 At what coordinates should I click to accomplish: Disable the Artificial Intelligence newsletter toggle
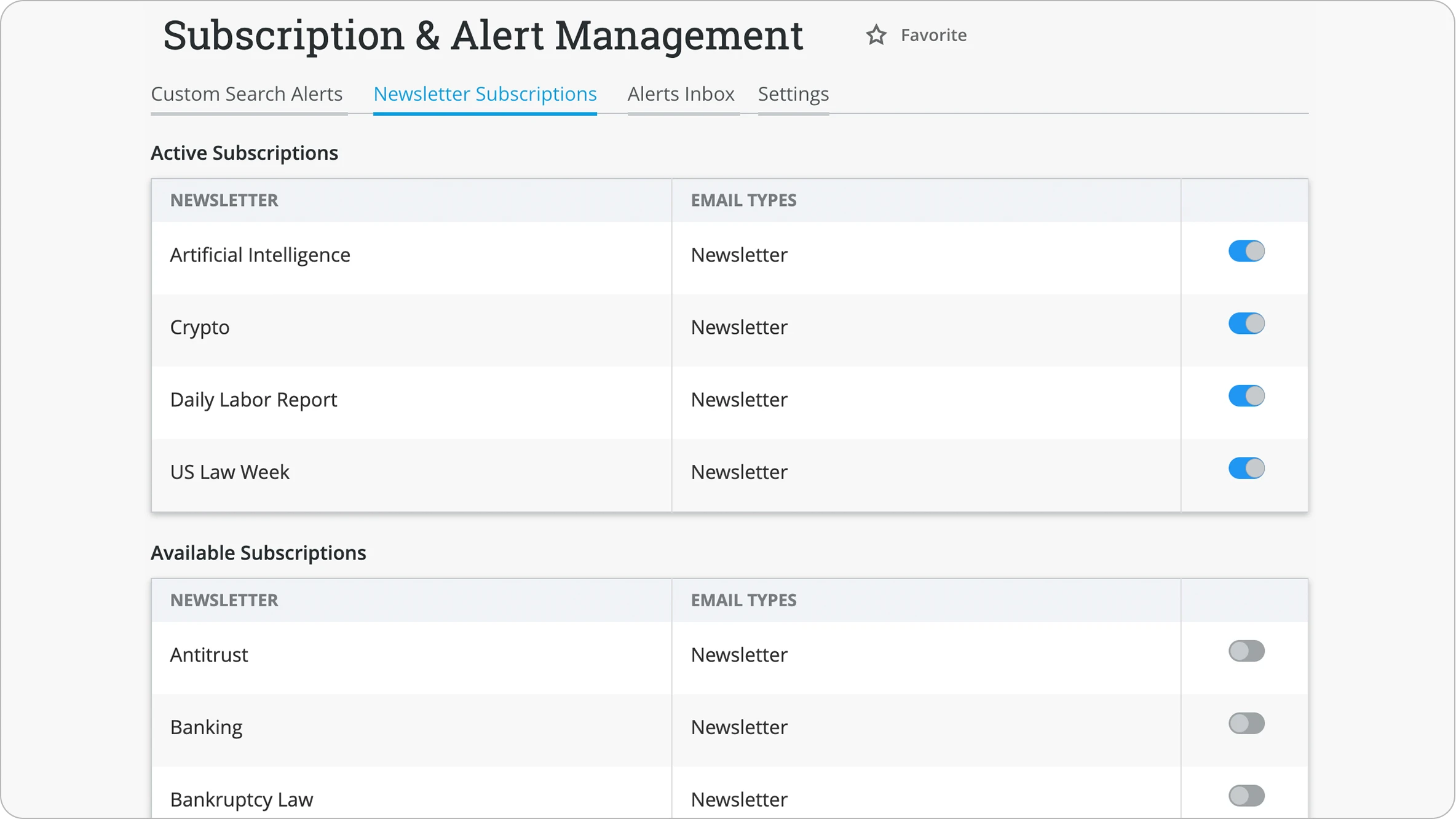1246,251
